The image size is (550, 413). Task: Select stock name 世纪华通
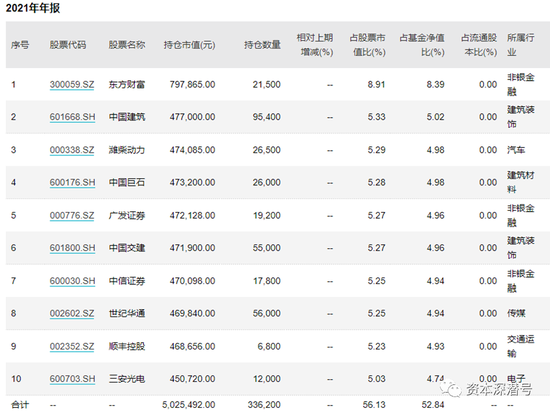pyautogui.click(x=127, y=313)
